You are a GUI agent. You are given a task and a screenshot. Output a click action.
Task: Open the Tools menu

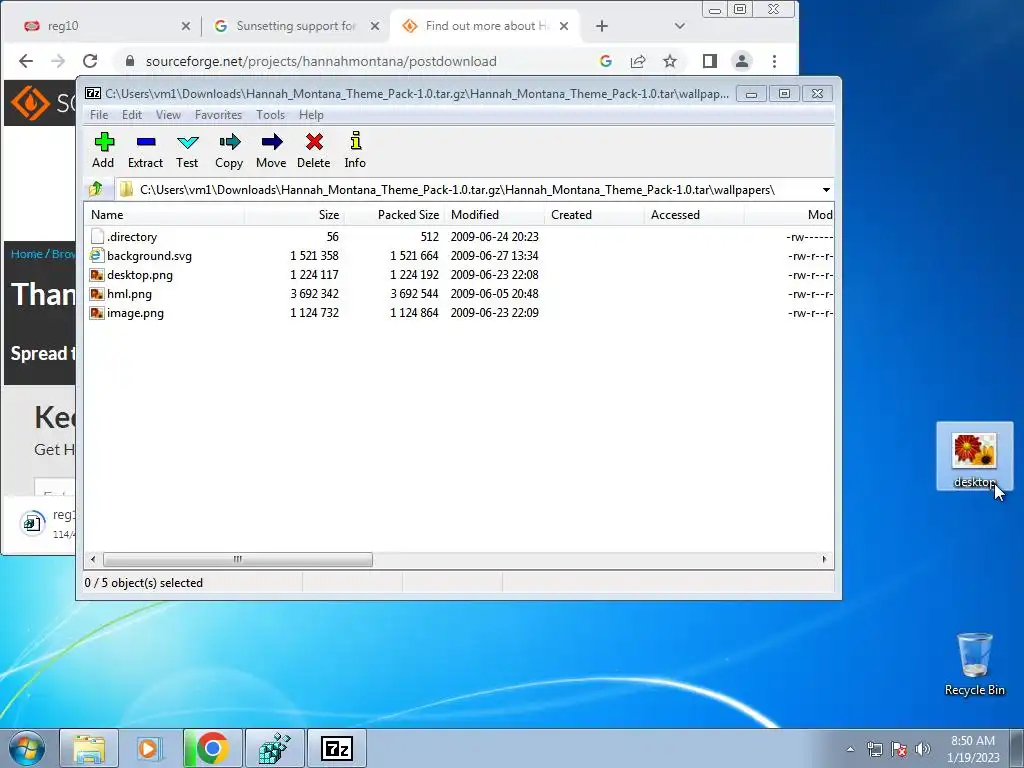(x=270, y=115)
